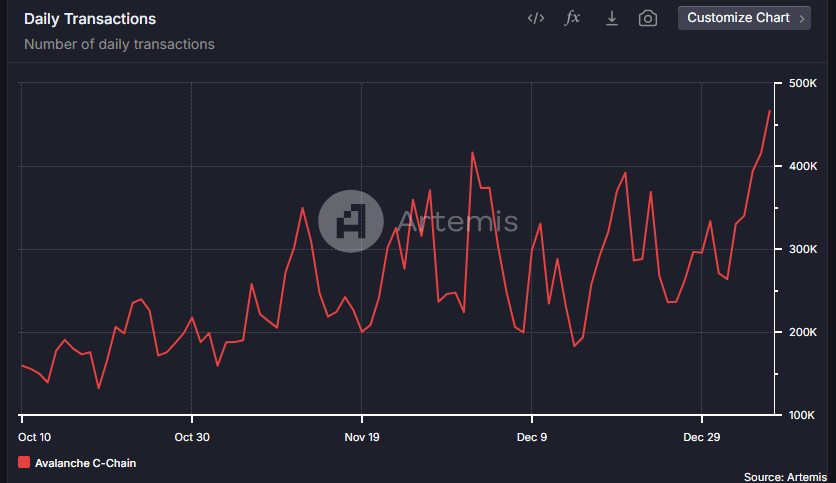Open the fx formula icon

572,18
